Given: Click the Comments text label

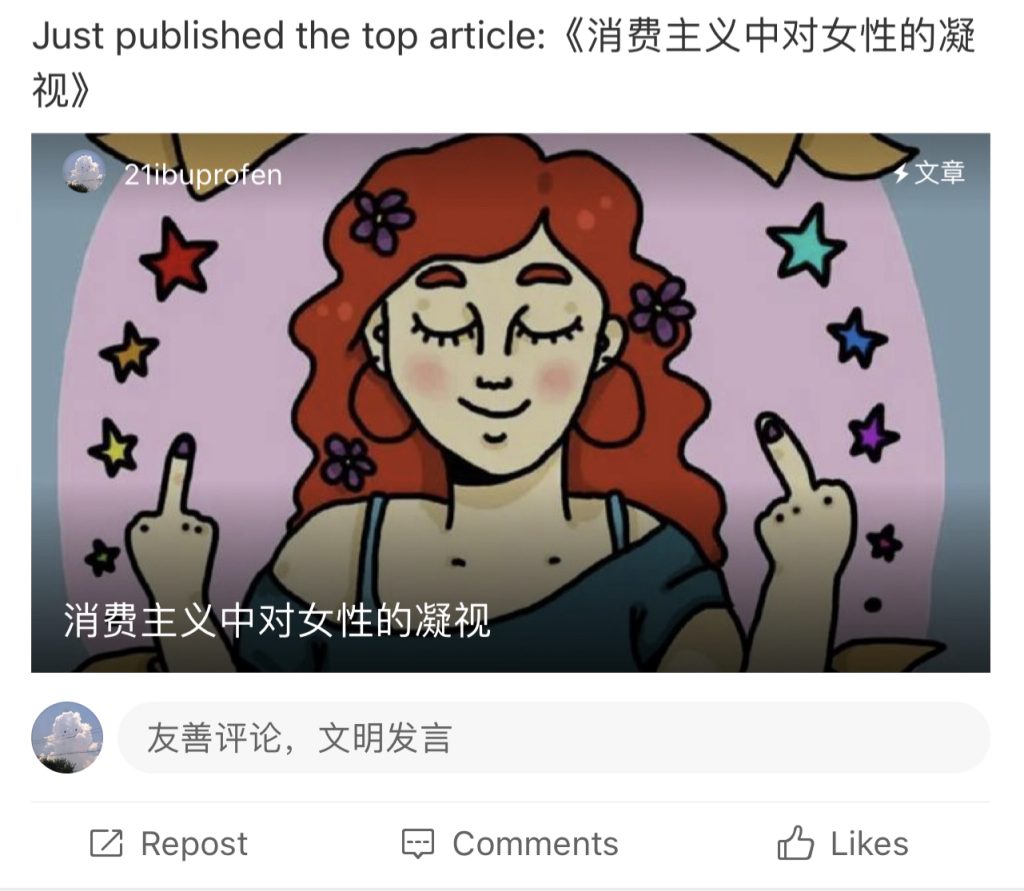Looking at the screenshot, I should click(x=536, y=843).
